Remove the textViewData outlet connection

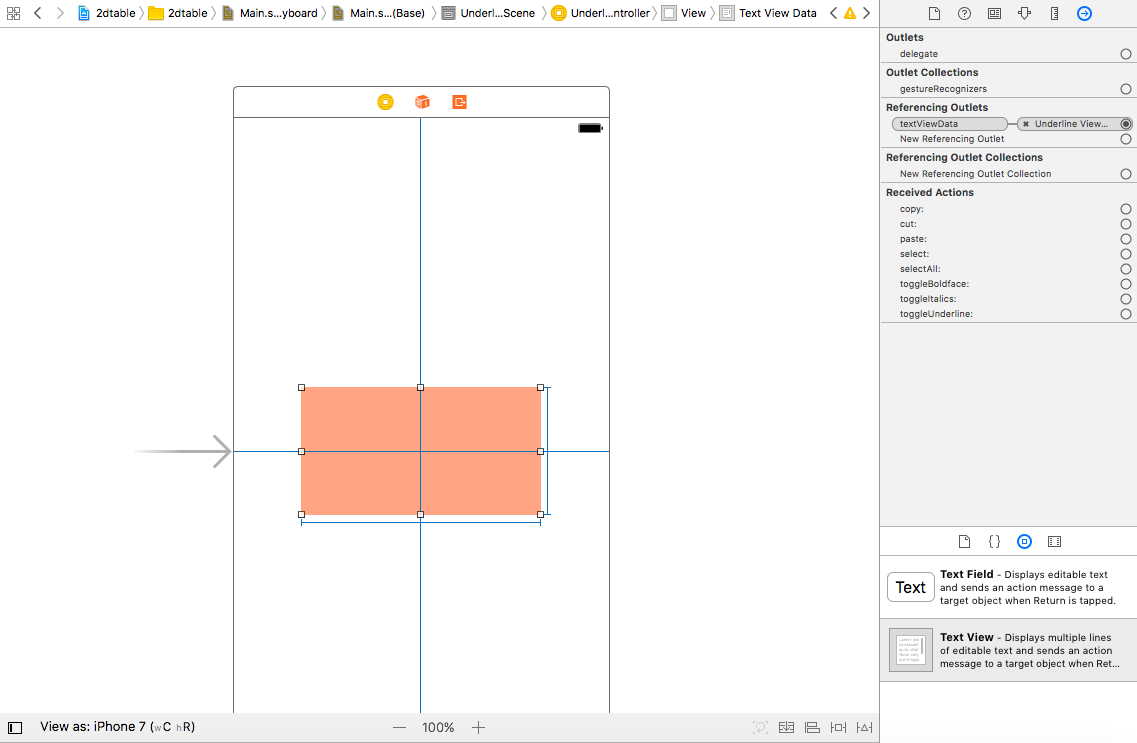(x=1026, y=124)
